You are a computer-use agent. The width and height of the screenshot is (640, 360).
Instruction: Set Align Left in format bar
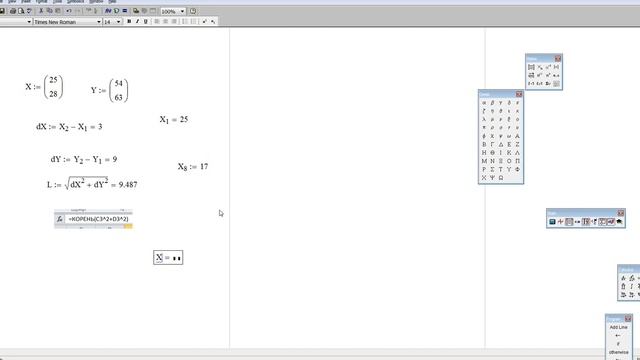(x=156, y=21)
